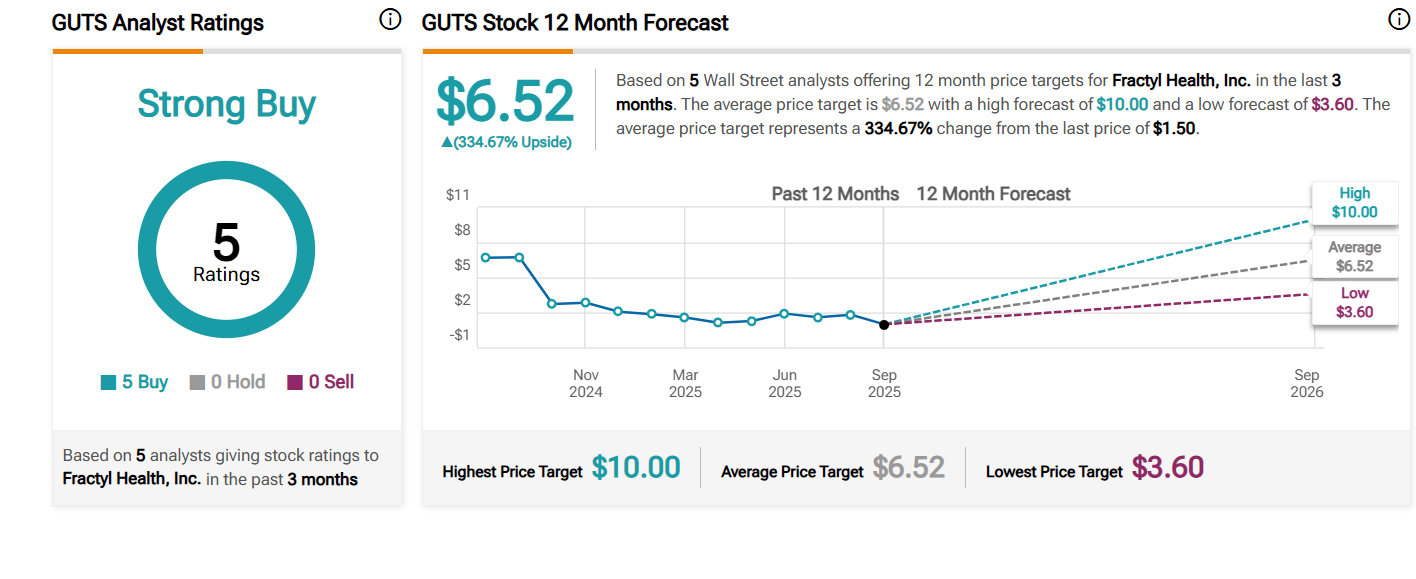Open the info icon beside 12 Month Forecast heading
Screen dimensions: 1416x579
(1399, 20)
